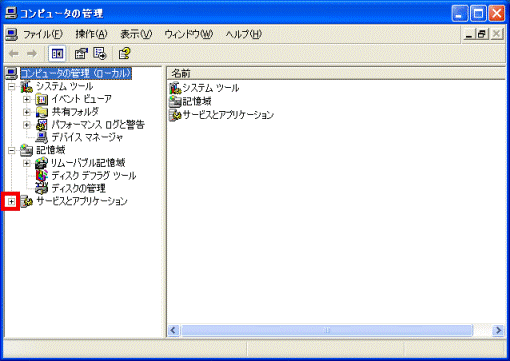Open the ファイル(F) menu
This screenshot has height=361, width=510.
[43, 34]
